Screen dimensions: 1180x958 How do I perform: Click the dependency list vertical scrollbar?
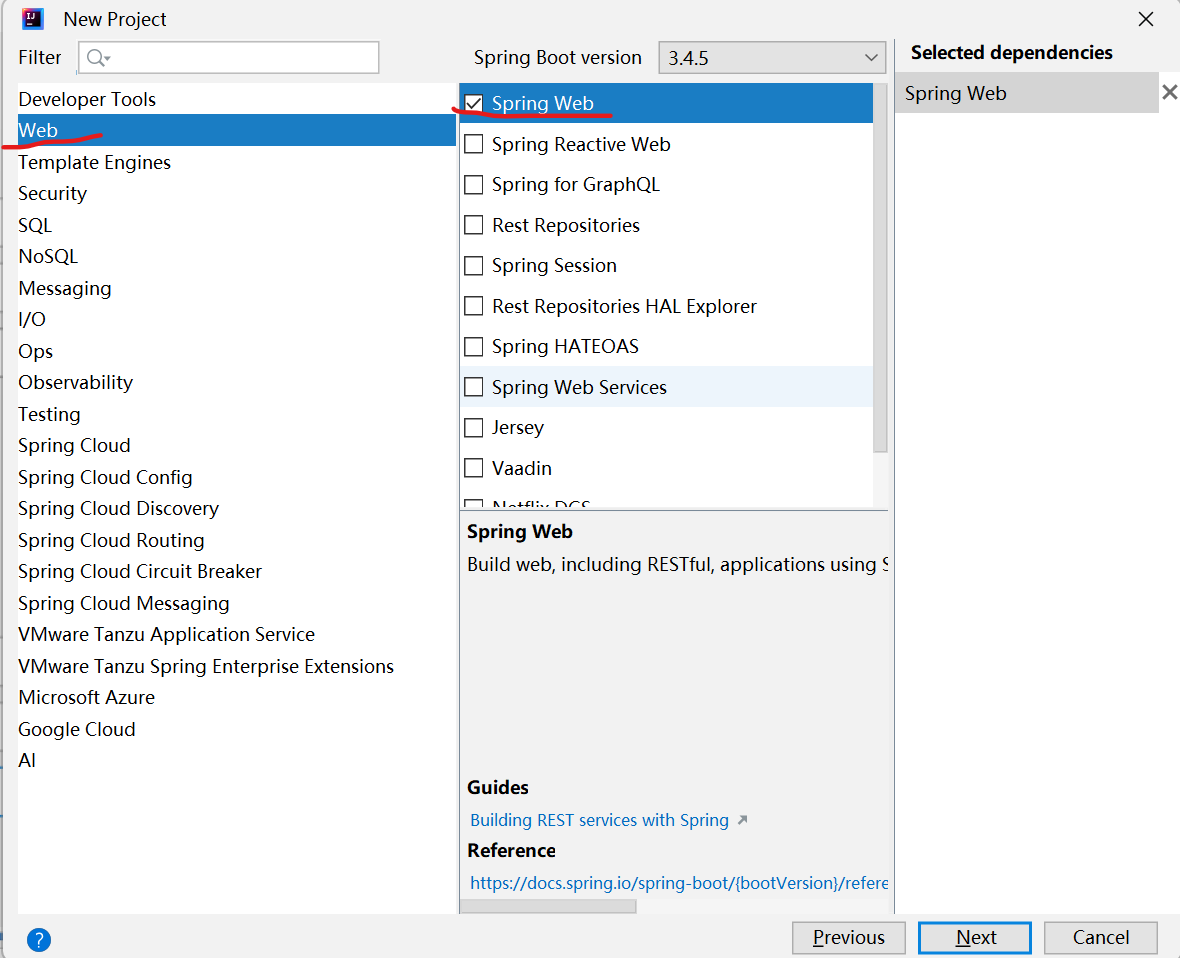(880, 269)
